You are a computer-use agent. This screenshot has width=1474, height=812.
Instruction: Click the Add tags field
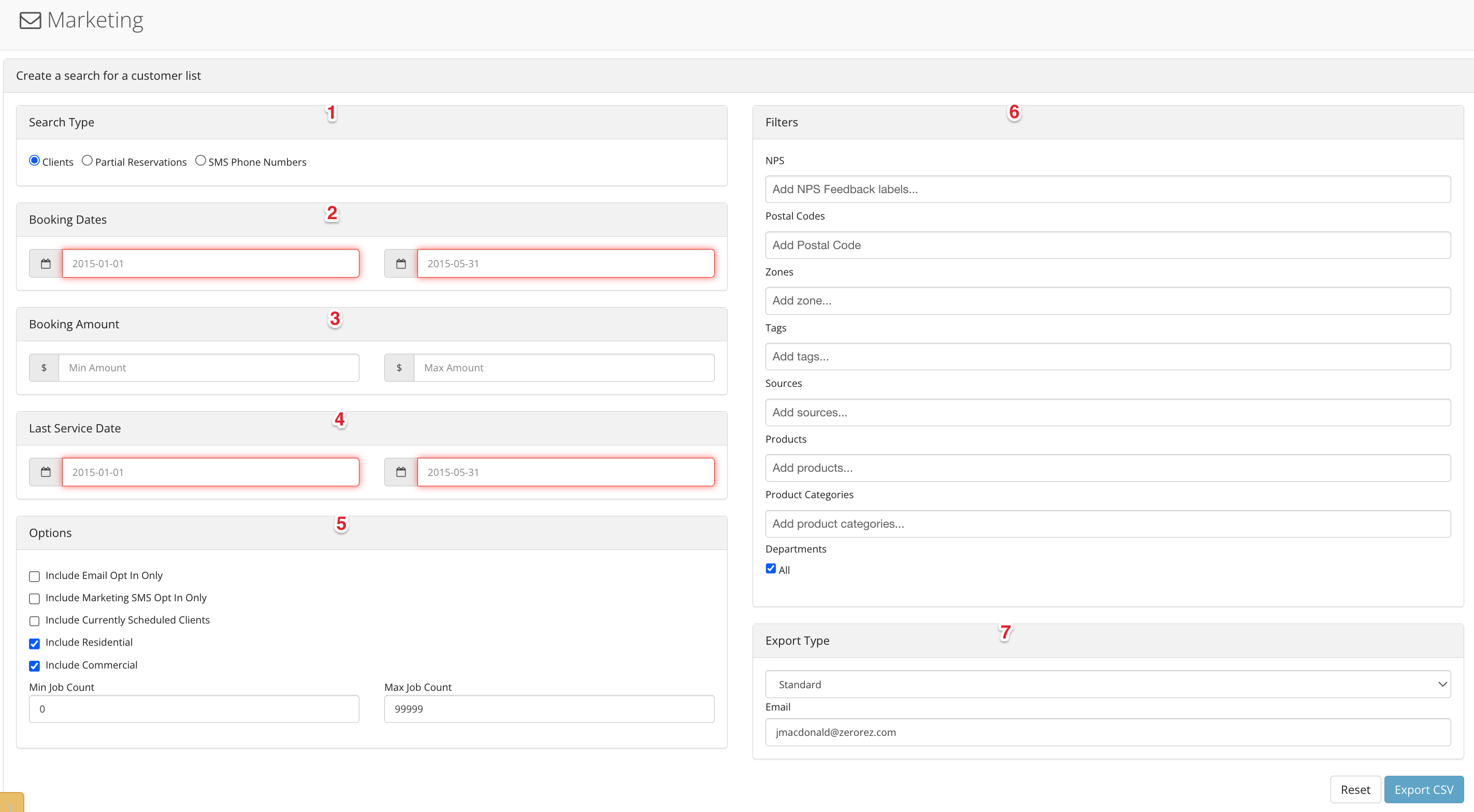tap(1108, 356)
